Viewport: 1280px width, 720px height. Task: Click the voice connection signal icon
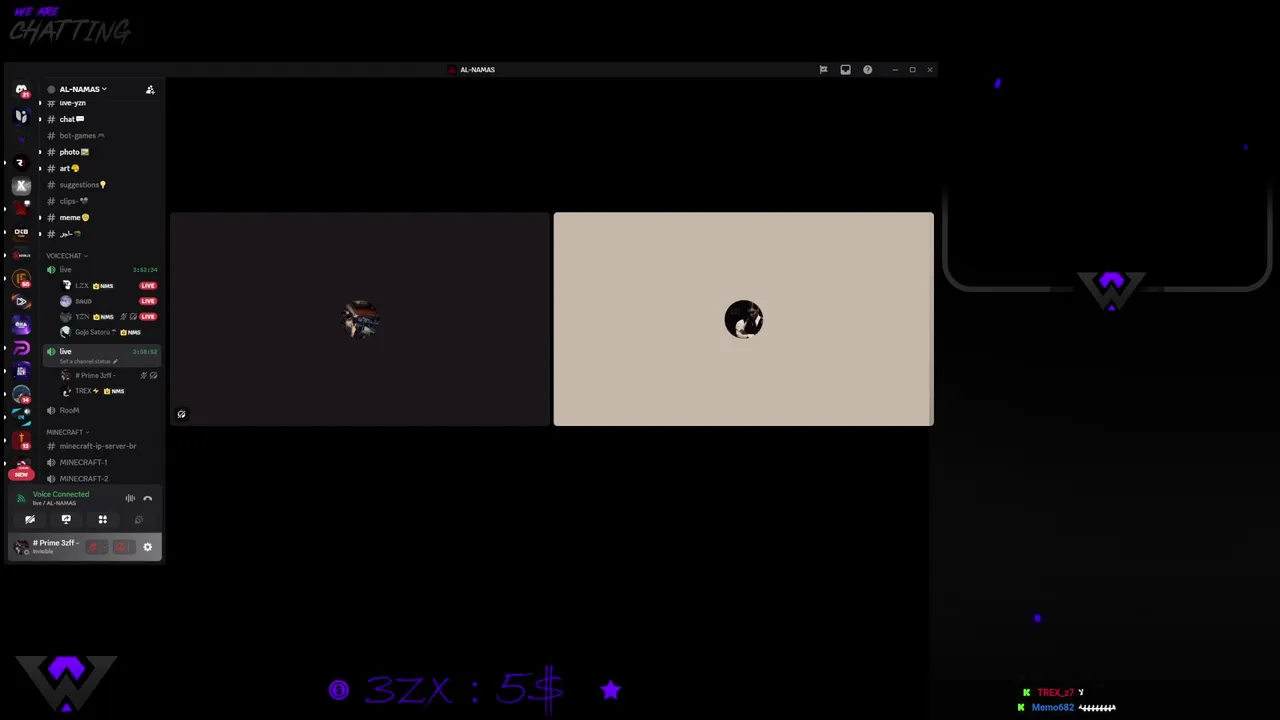(x=21, y=498)
